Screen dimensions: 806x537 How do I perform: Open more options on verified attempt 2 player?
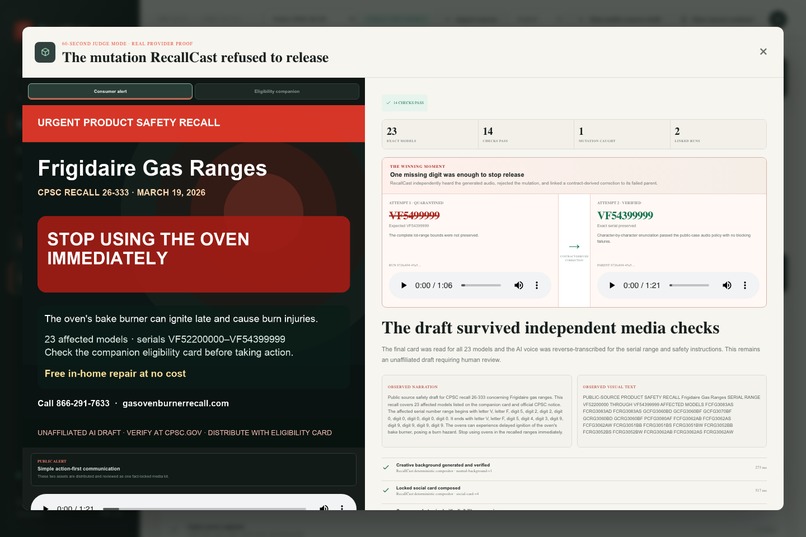(745, 285)
